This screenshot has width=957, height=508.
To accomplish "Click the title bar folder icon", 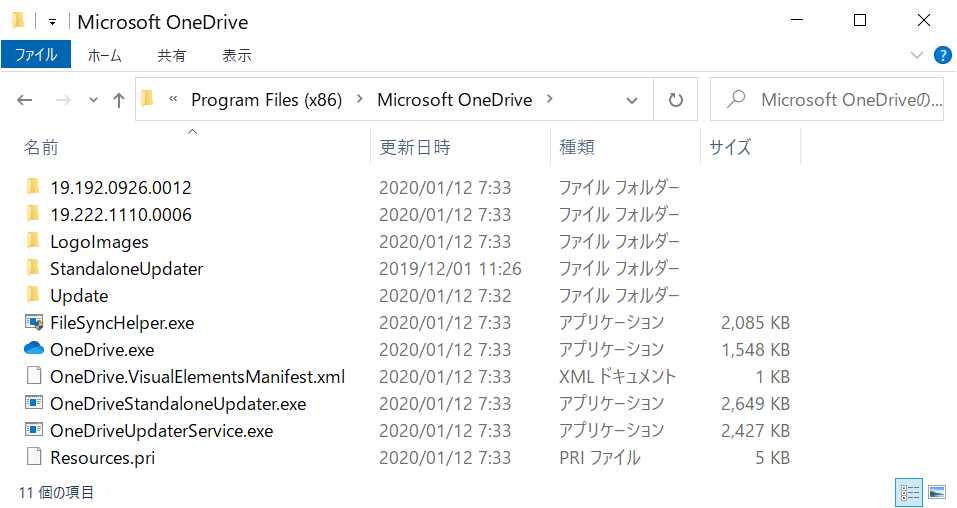I will click(18, 21).
